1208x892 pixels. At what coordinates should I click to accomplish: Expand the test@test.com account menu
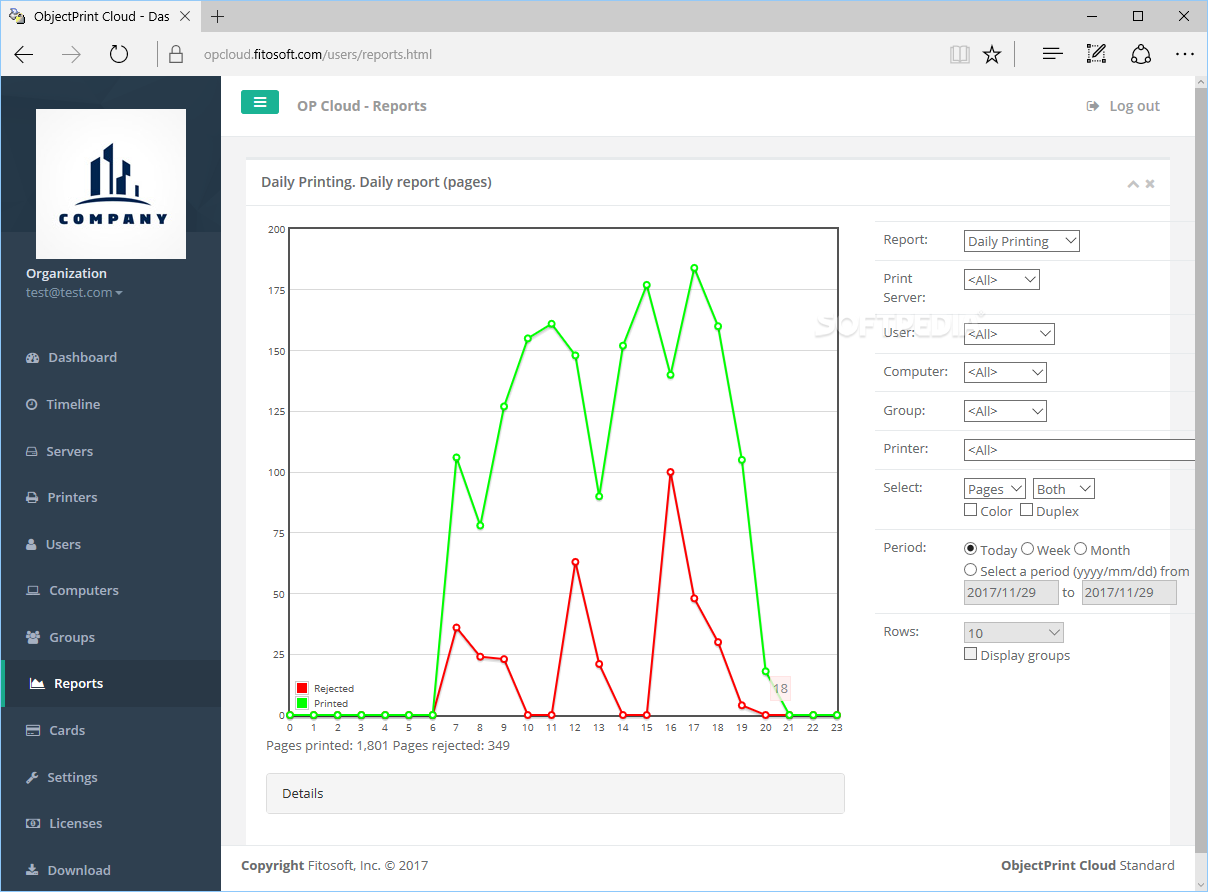click(x=74, y=293)
